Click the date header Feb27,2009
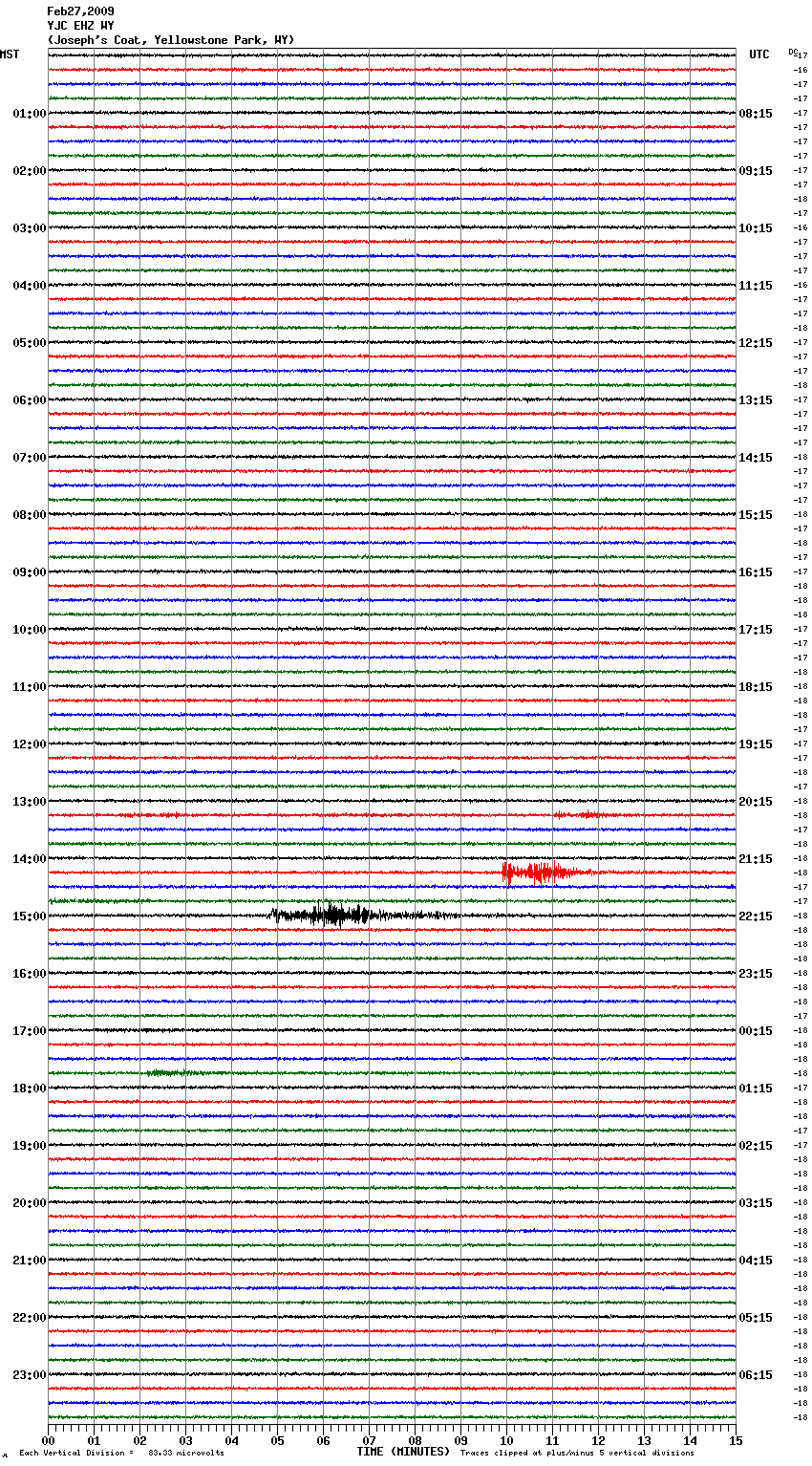The width and height of the screenshot is (812, 1466). coord(80,11)
